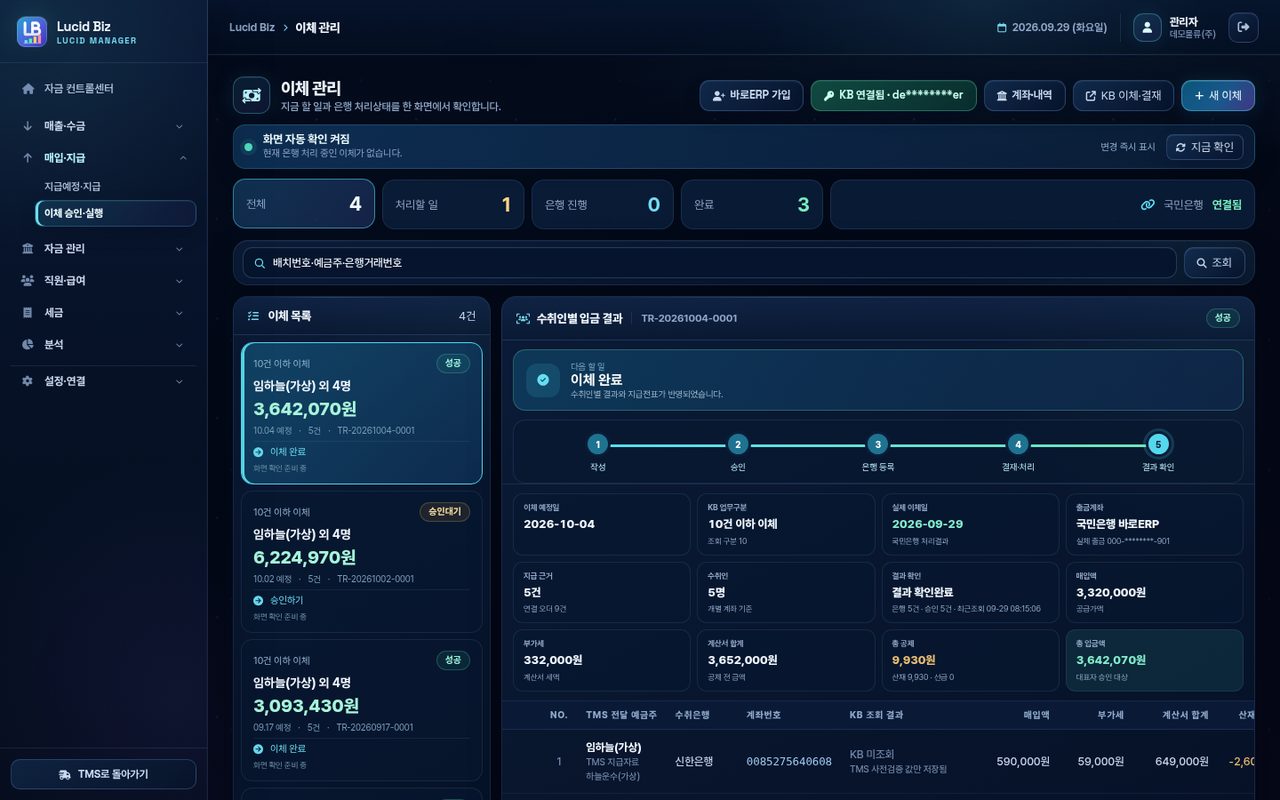
Task: Click step 5 결과 확인 in progress tracker
Action: click(x=1158, y=452)
